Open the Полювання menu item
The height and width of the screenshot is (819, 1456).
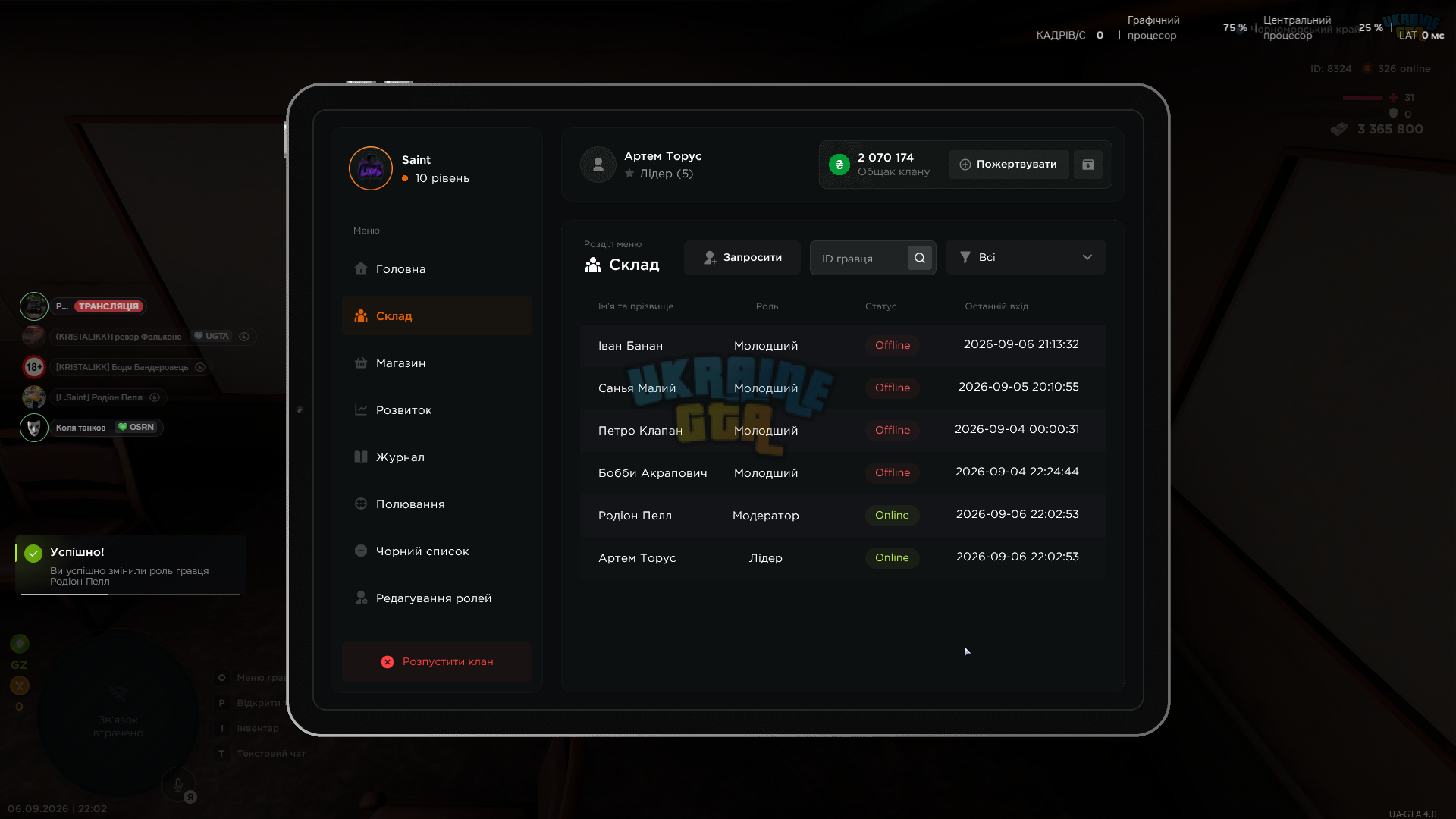437,504
